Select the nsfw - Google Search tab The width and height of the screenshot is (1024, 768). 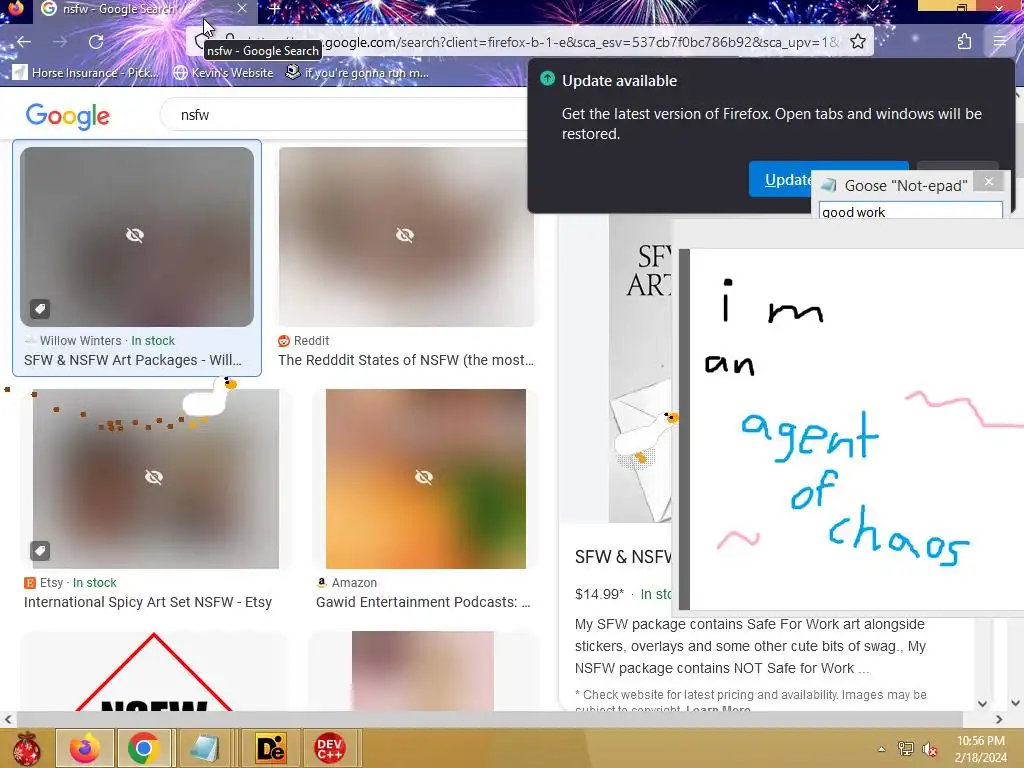[x=144, y=9]
